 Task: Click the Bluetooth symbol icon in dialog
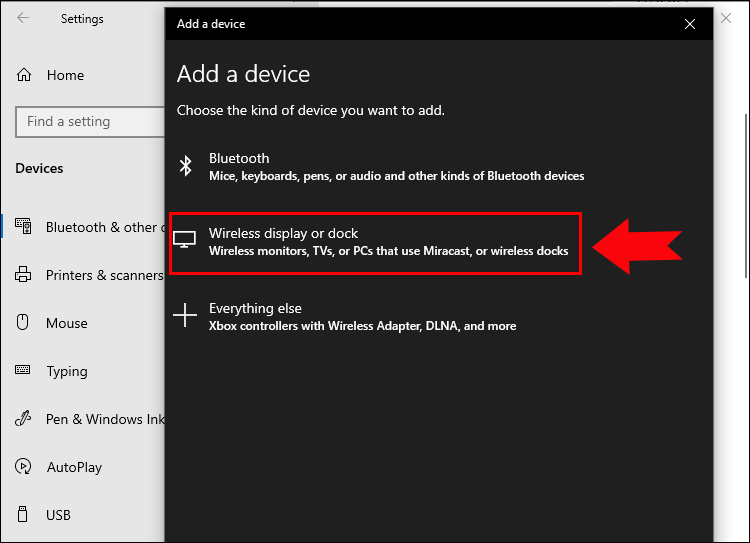tap(185, 166)
